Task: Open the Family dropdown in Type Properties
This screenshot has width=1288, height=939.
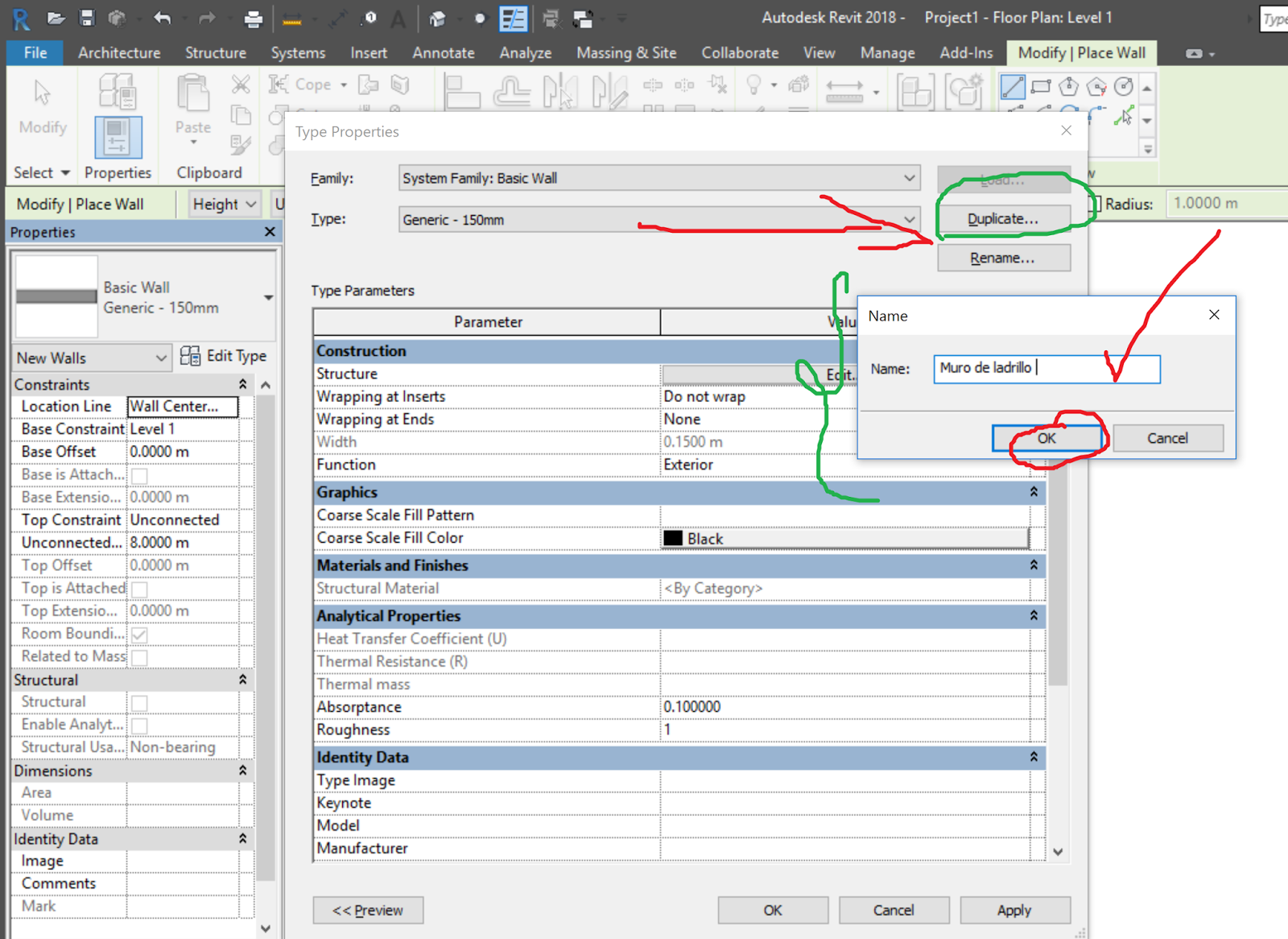Action: tap(659, 178)
